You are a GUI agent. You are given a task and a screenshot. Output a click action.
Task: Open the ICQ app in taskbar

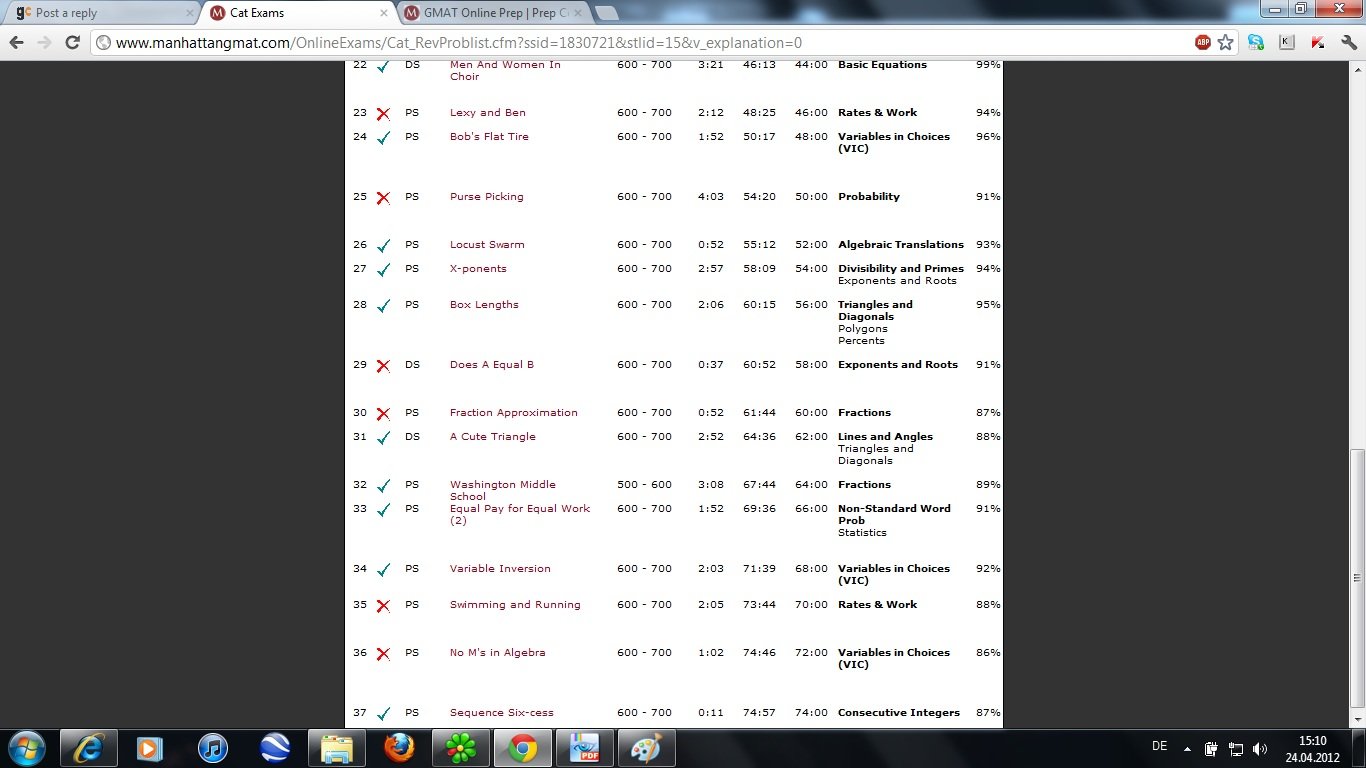[x=461, y=748]
